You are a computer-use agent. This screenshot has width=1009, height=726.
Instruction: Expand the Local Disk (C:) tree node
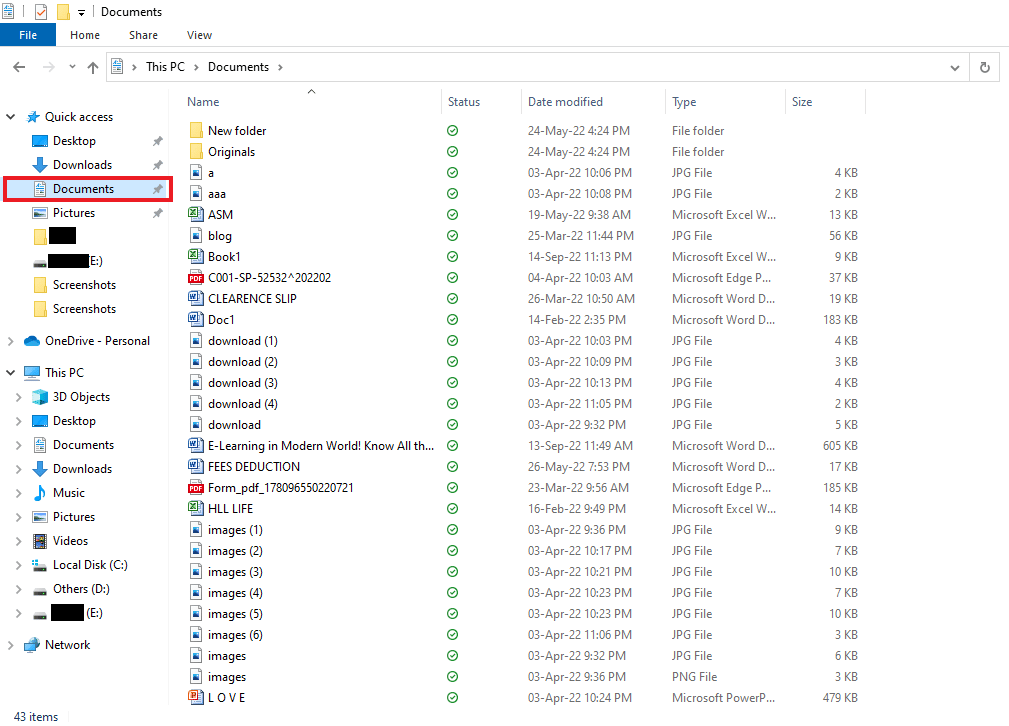(x=18, y=565)
